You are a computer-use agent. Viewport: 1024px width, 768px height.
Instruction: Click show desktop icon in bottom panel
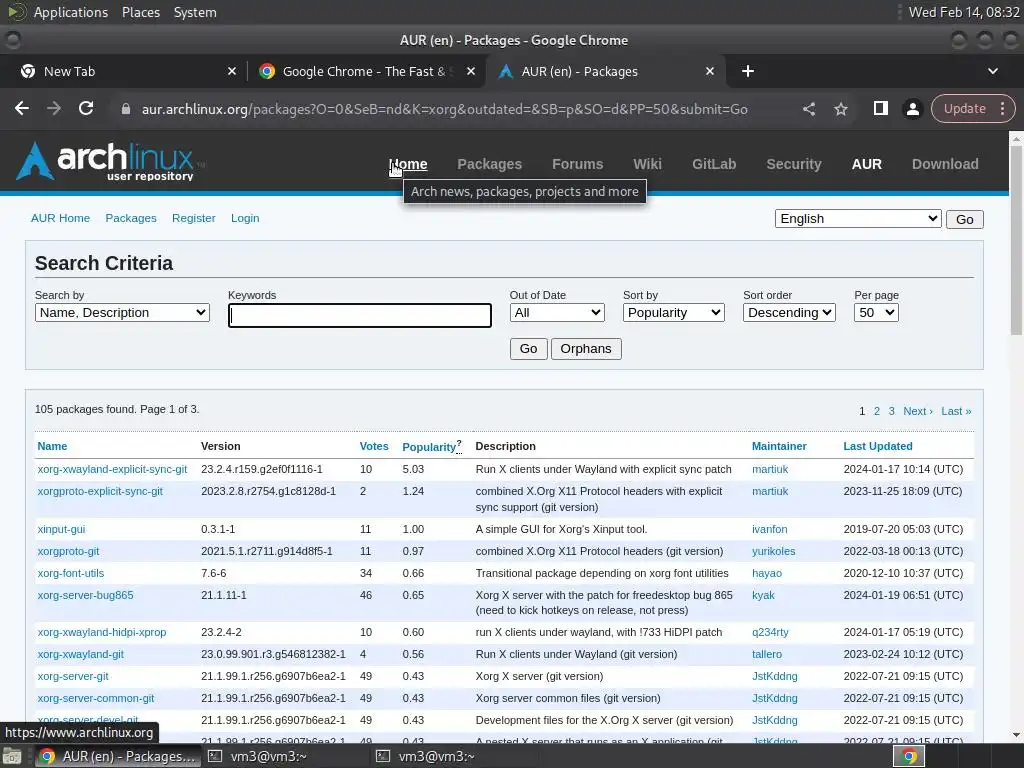point(12,756)
